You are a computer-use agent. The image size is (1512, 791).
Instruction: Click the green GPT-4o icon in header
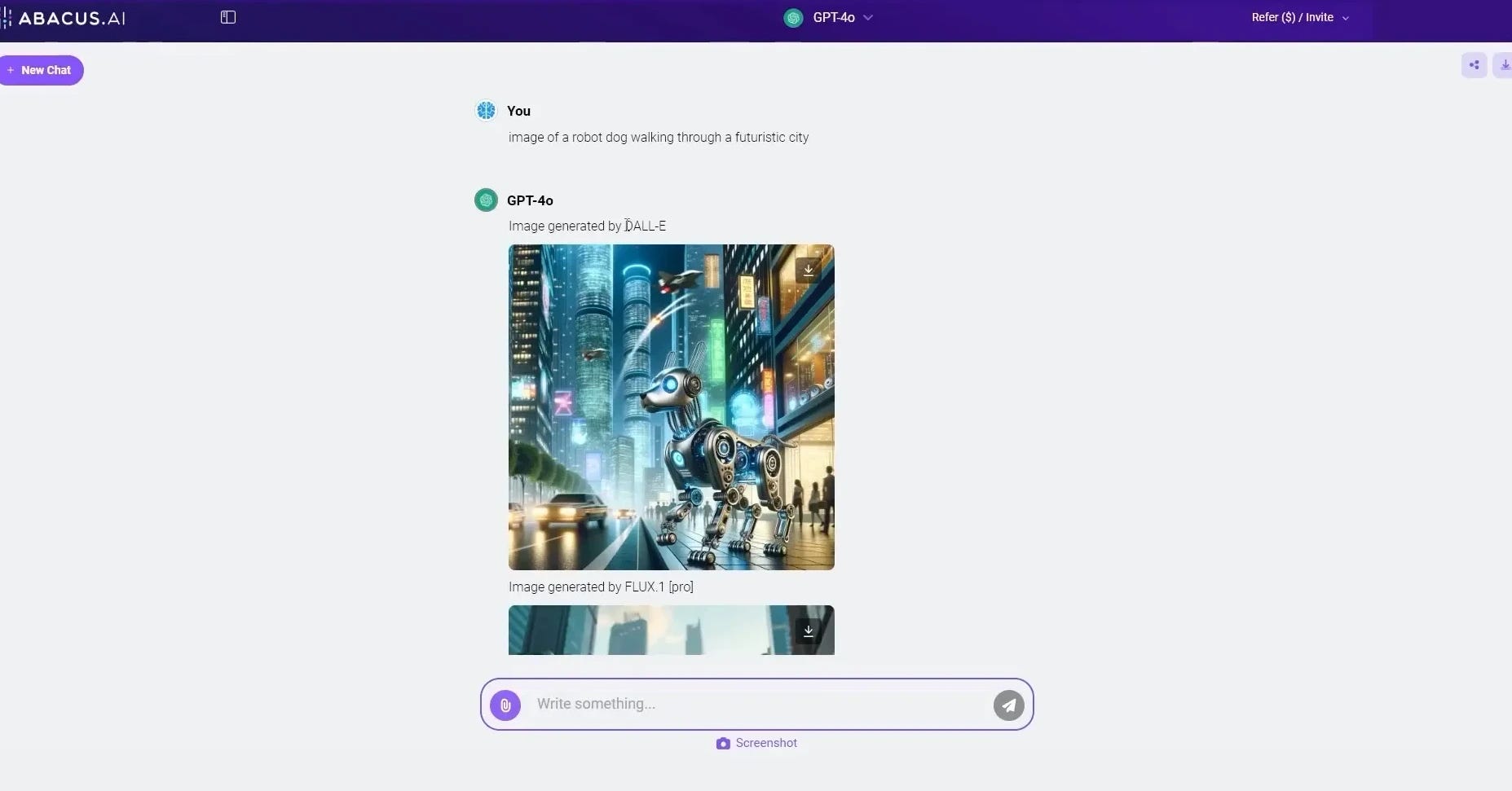(x=793, y=17)
